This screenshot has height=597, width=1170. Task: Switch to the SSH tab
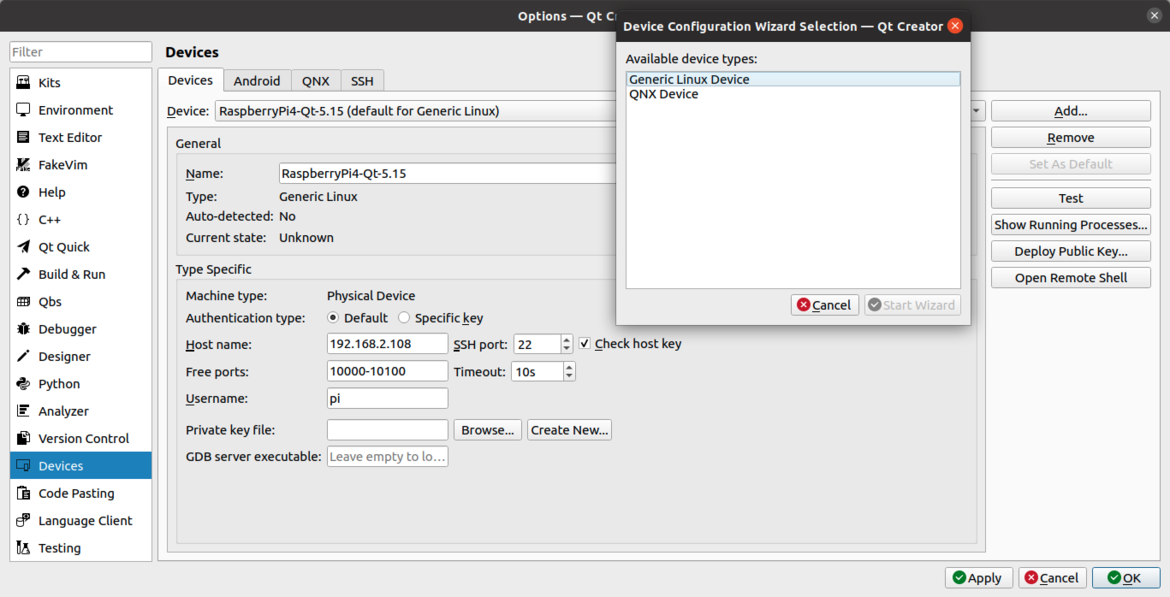pos(362,81)
